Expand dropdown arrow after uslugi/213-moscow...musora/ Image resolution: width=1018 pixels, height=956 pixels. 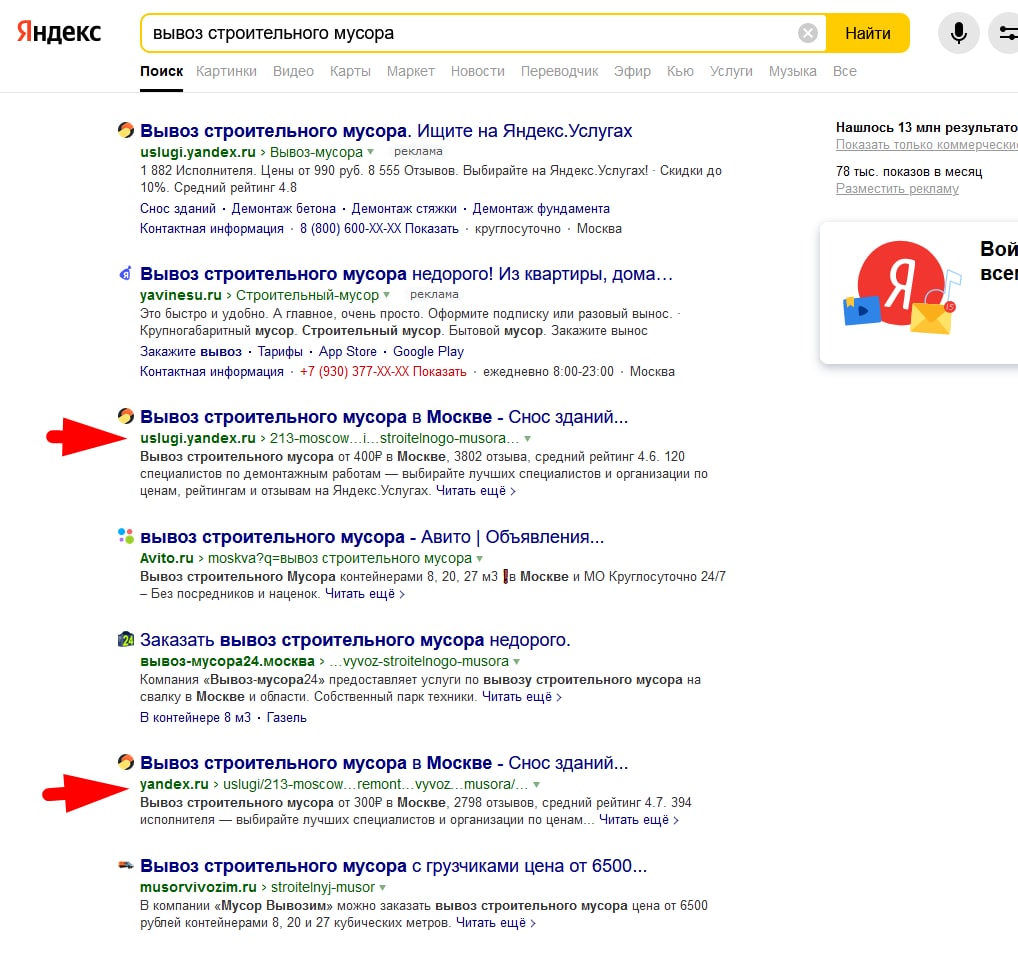(x=536, y=785)
